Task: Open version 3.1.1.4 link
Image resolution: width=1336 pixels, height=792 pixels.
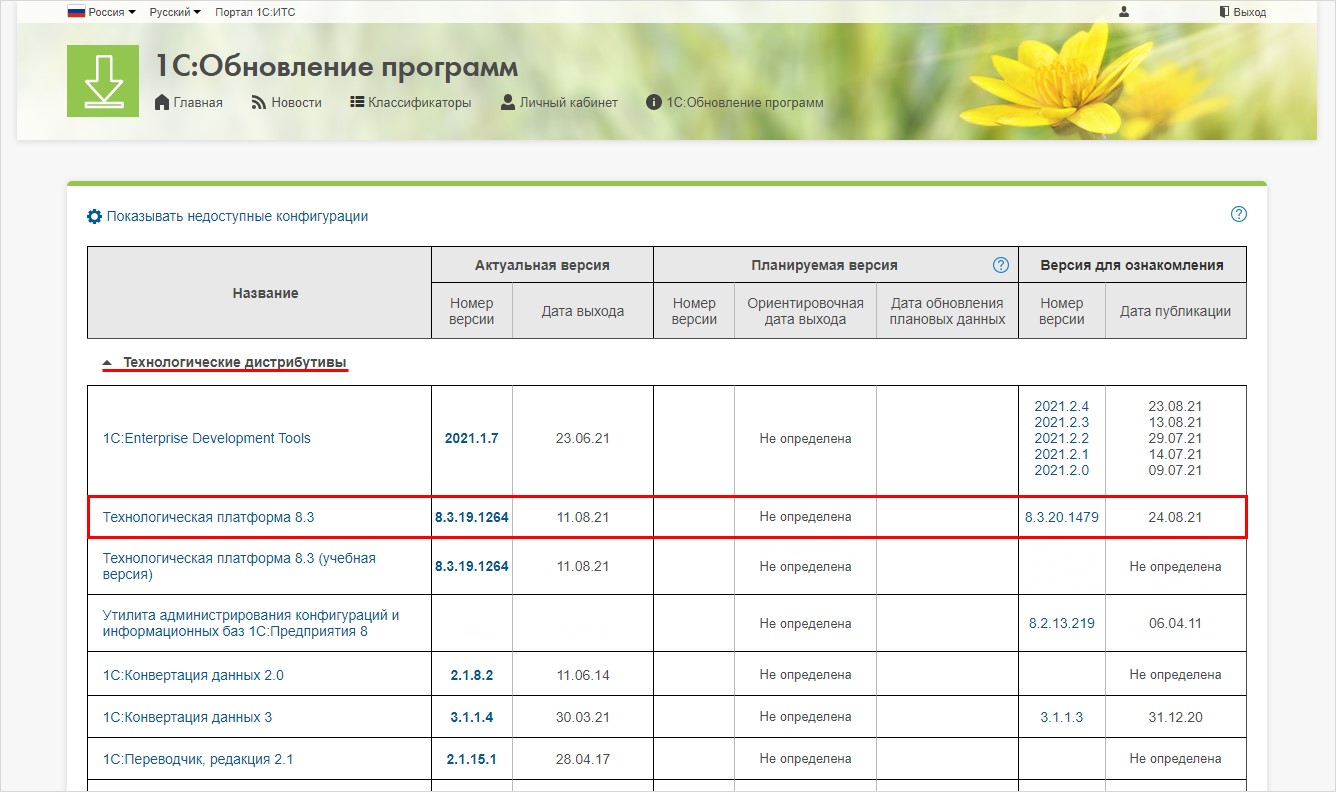Action: [471, 717]
